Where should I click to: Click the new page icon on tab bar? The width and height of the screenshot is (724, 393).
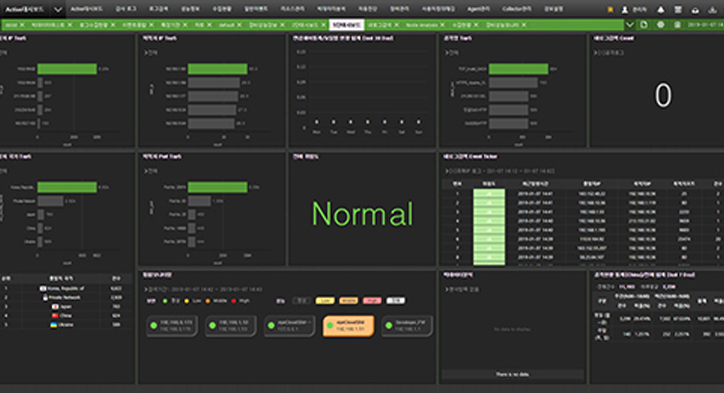tap(644, 24)
